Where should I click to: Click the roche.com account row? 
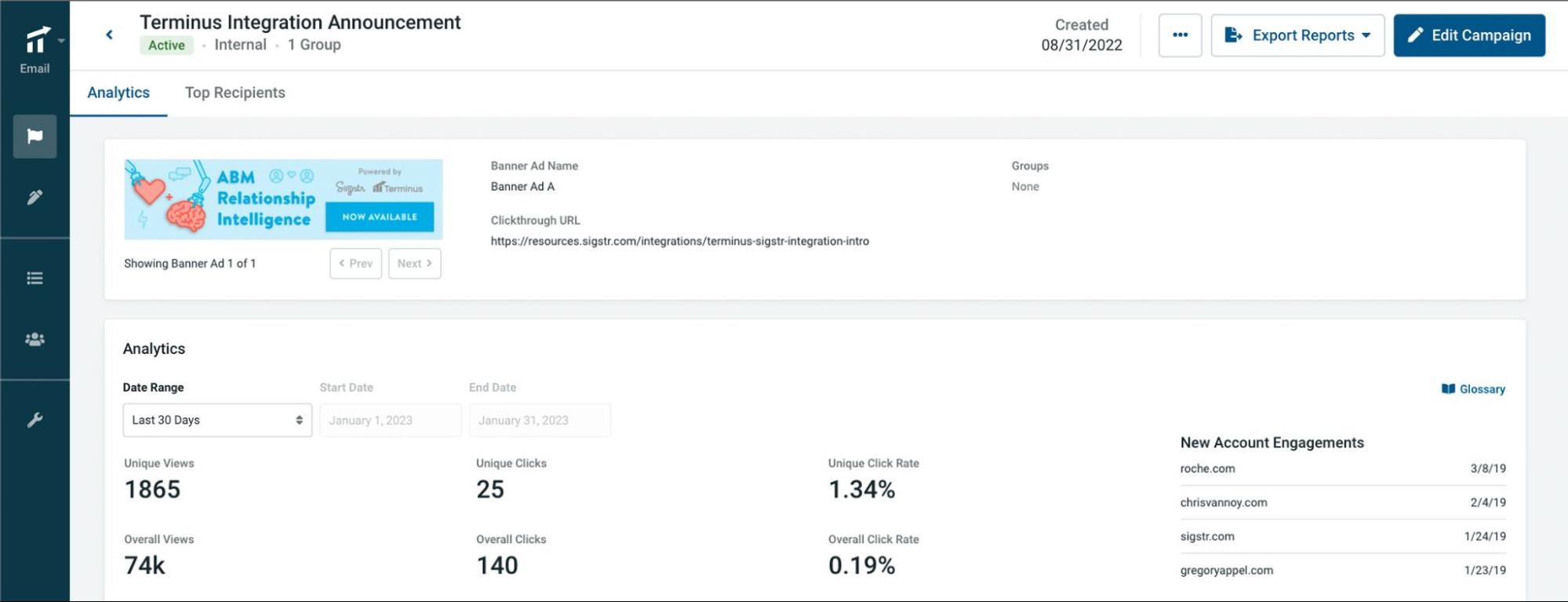pos(1342,469)
